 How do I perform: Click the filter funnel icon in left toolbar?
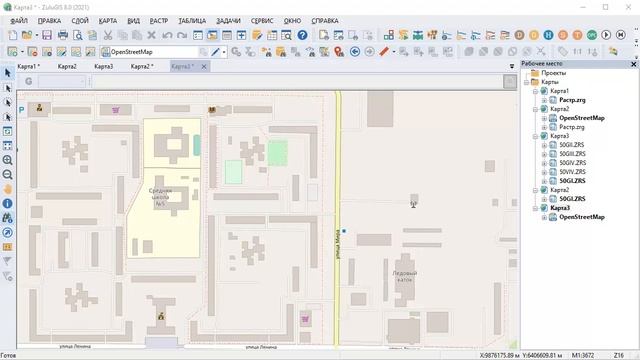coord(7,261)
